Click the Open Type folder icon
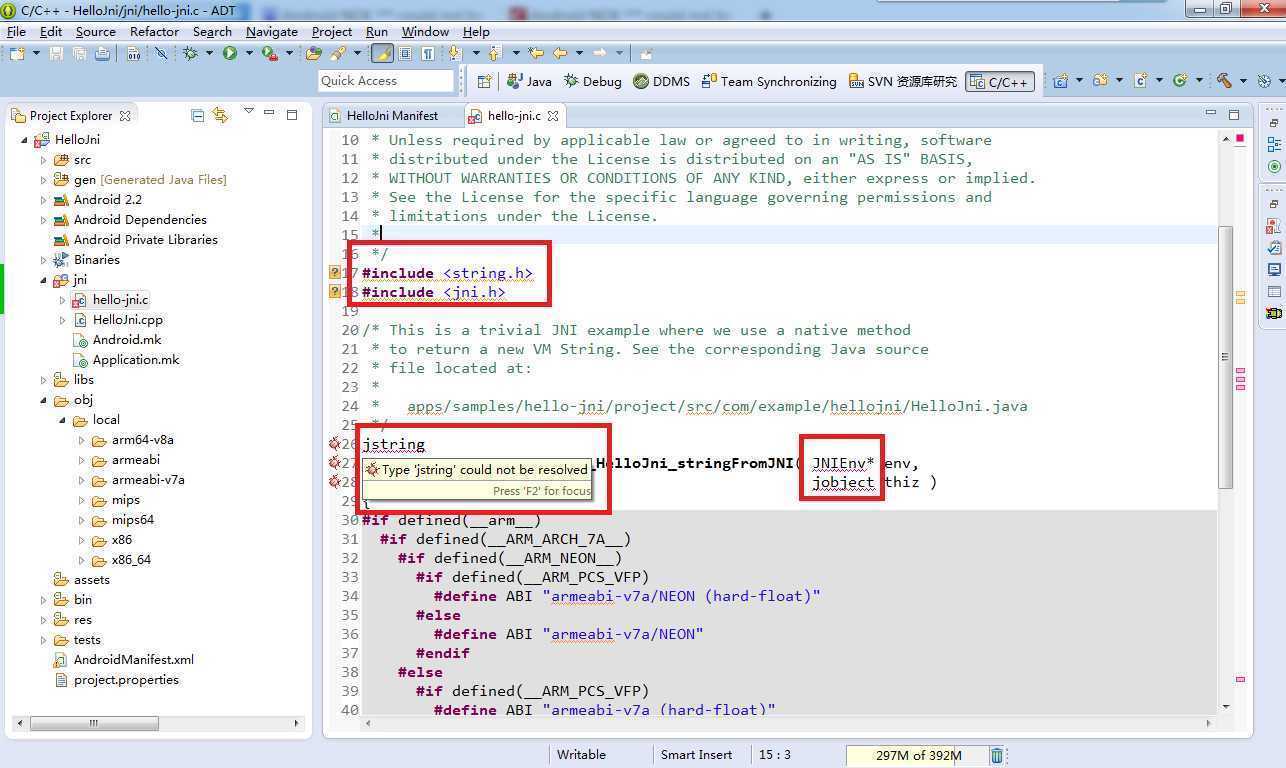 (314, 53)
